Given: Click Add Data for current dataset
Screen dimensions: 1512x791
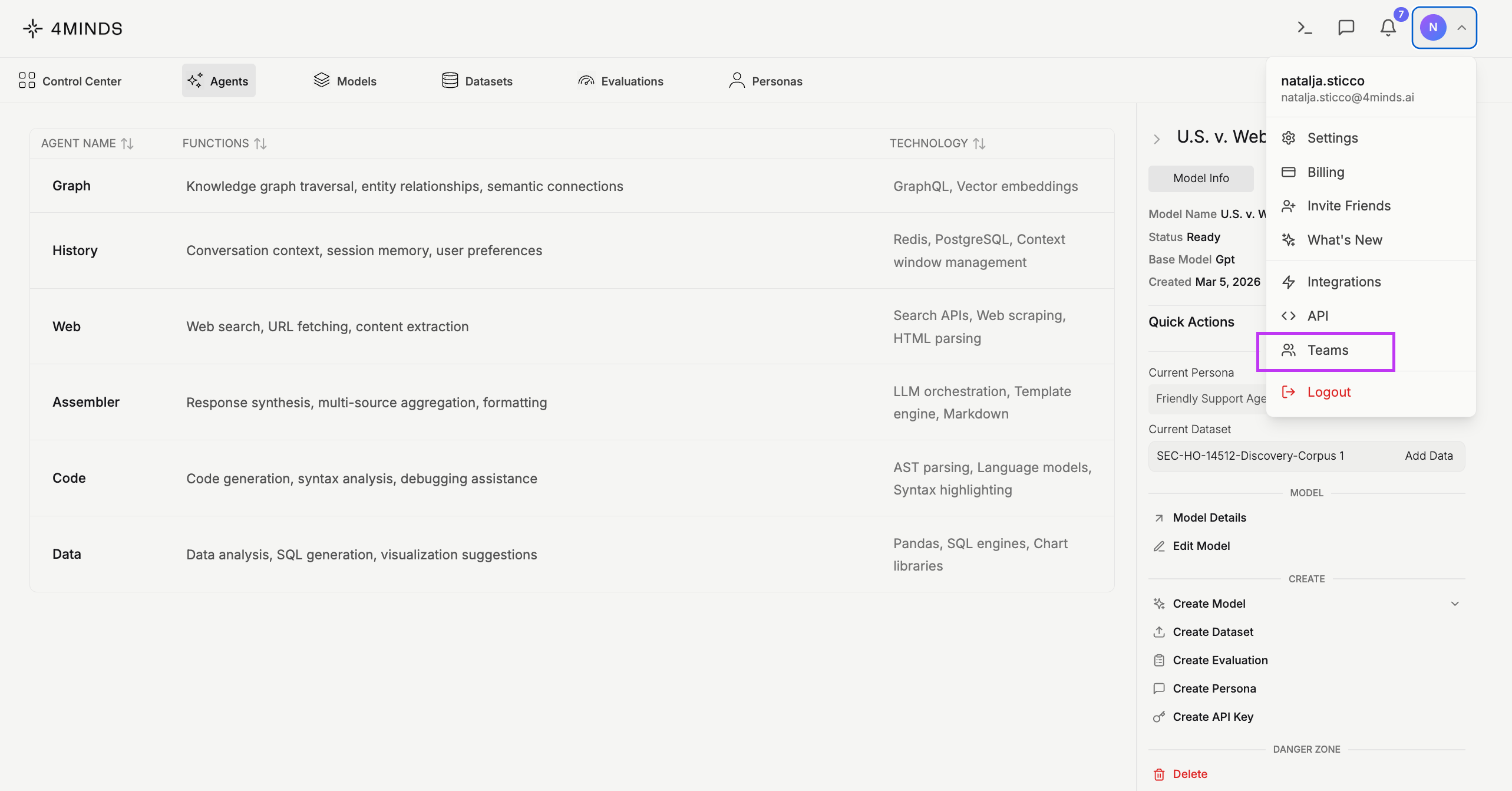Looking at the screenshot, I should coord(1428,456).
